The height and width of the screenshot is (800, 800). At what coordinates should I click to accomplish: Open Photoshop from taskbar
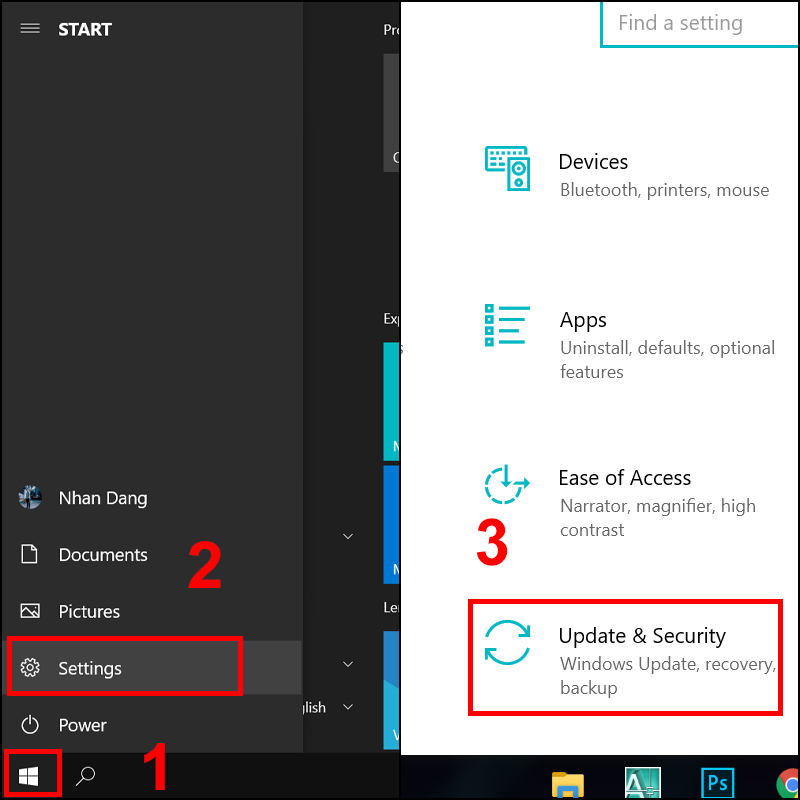[x=718, y=783]
